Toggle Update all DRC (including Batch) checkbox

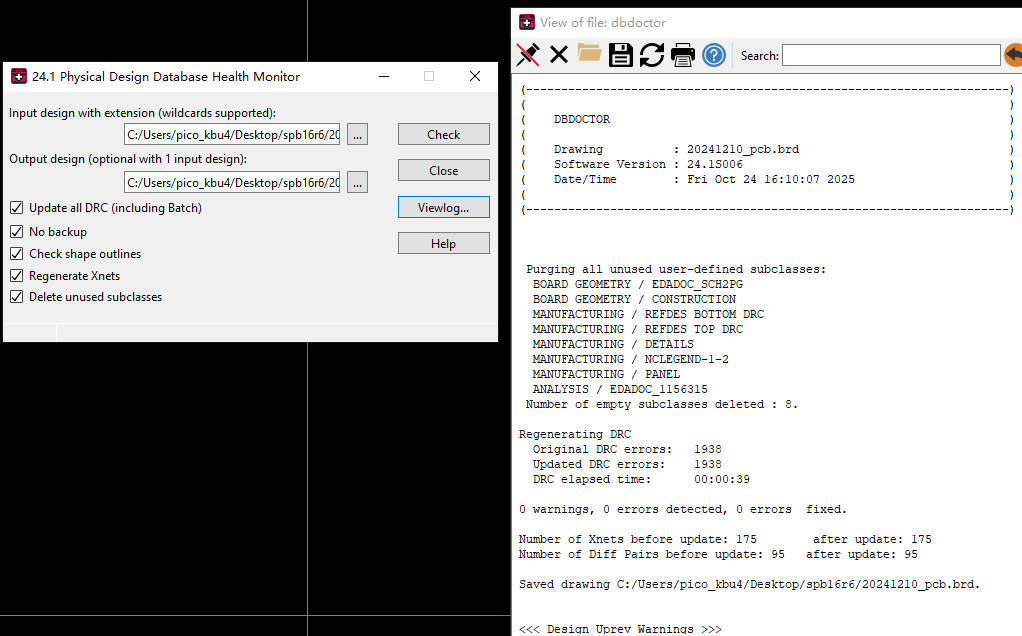coord(17,208)
